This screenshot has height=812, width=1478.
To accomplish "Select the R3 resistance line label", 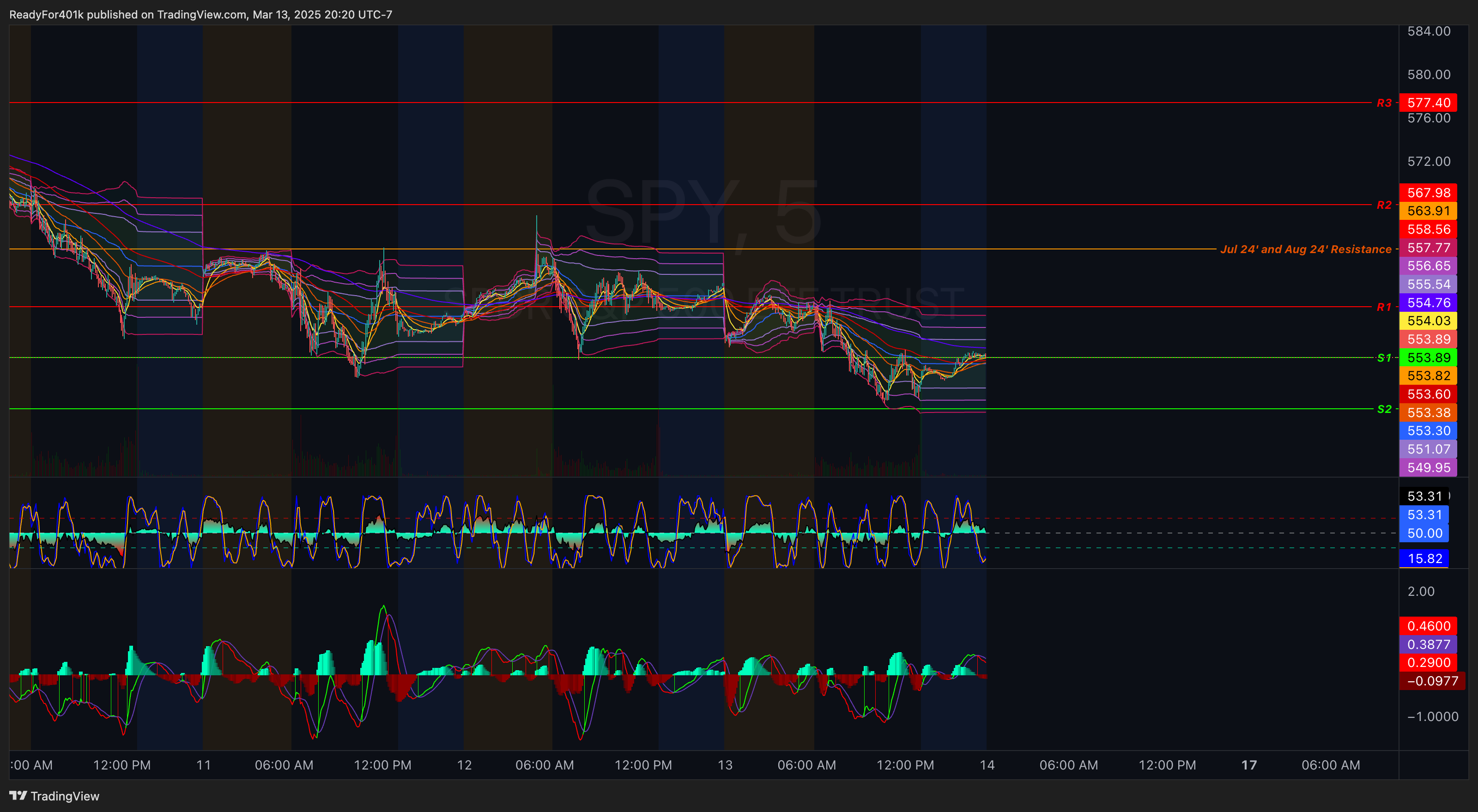I will pyautogui.click(x=1384, y=103).
